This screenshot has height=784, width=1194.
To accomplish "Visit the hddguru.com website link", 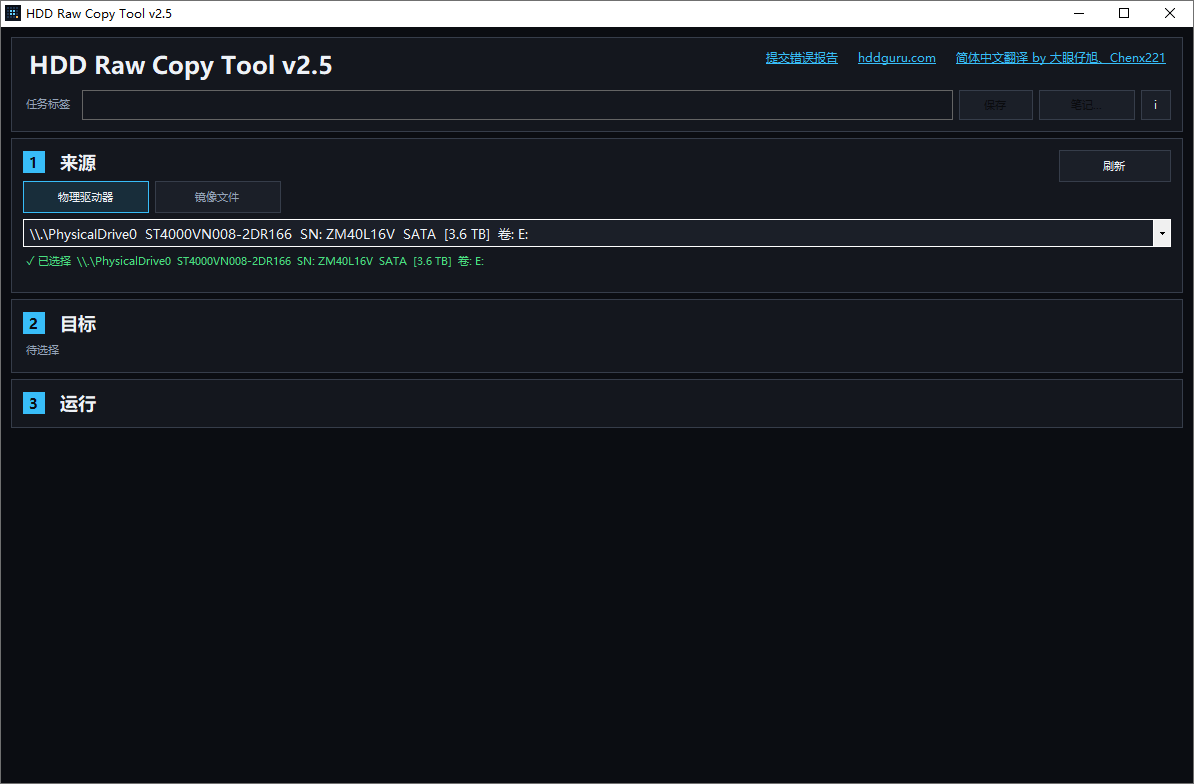I will coord(896,58).
